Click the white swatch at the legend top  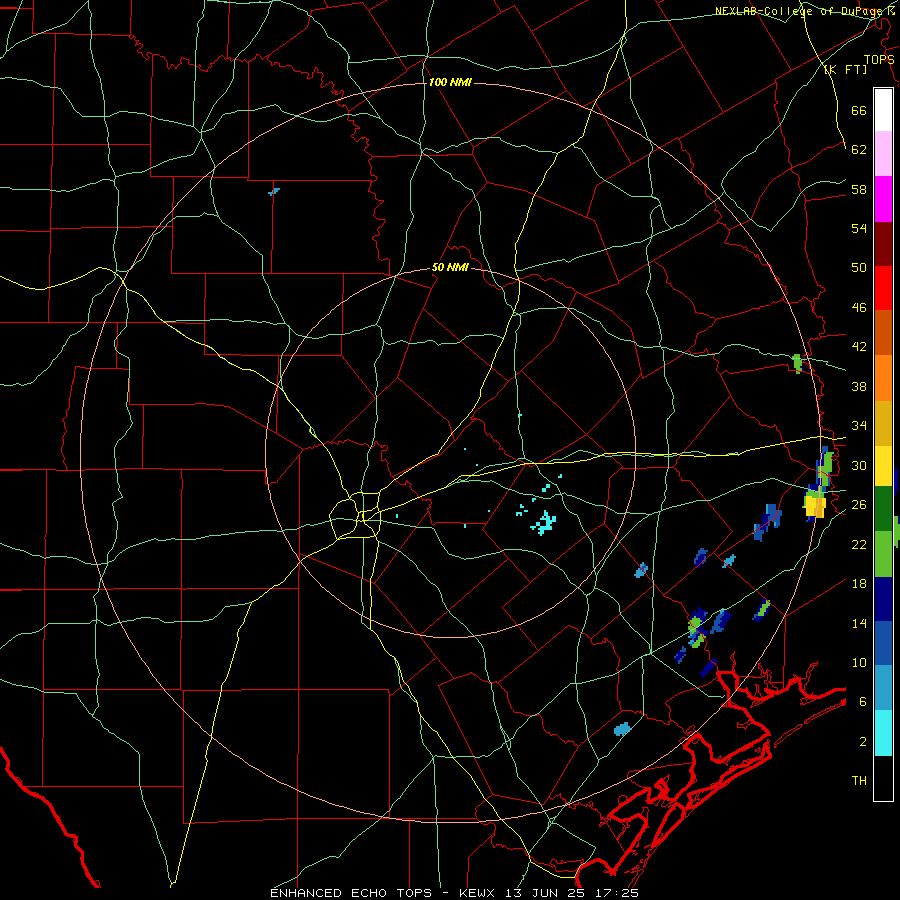[883, 110]
